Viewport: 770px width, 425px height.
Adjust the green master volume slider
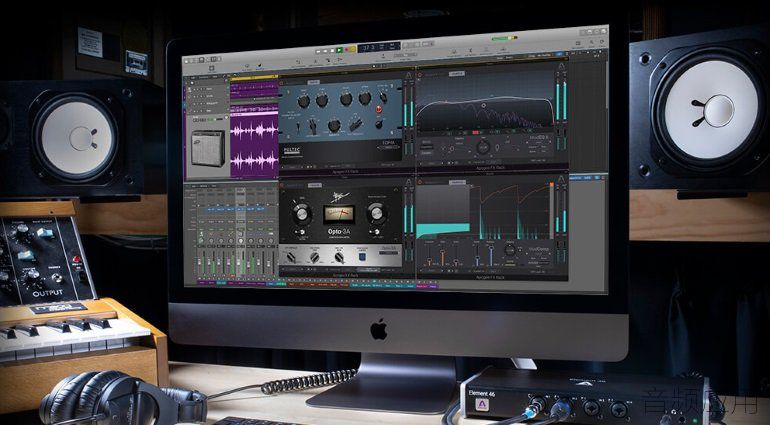pos(504,38)
